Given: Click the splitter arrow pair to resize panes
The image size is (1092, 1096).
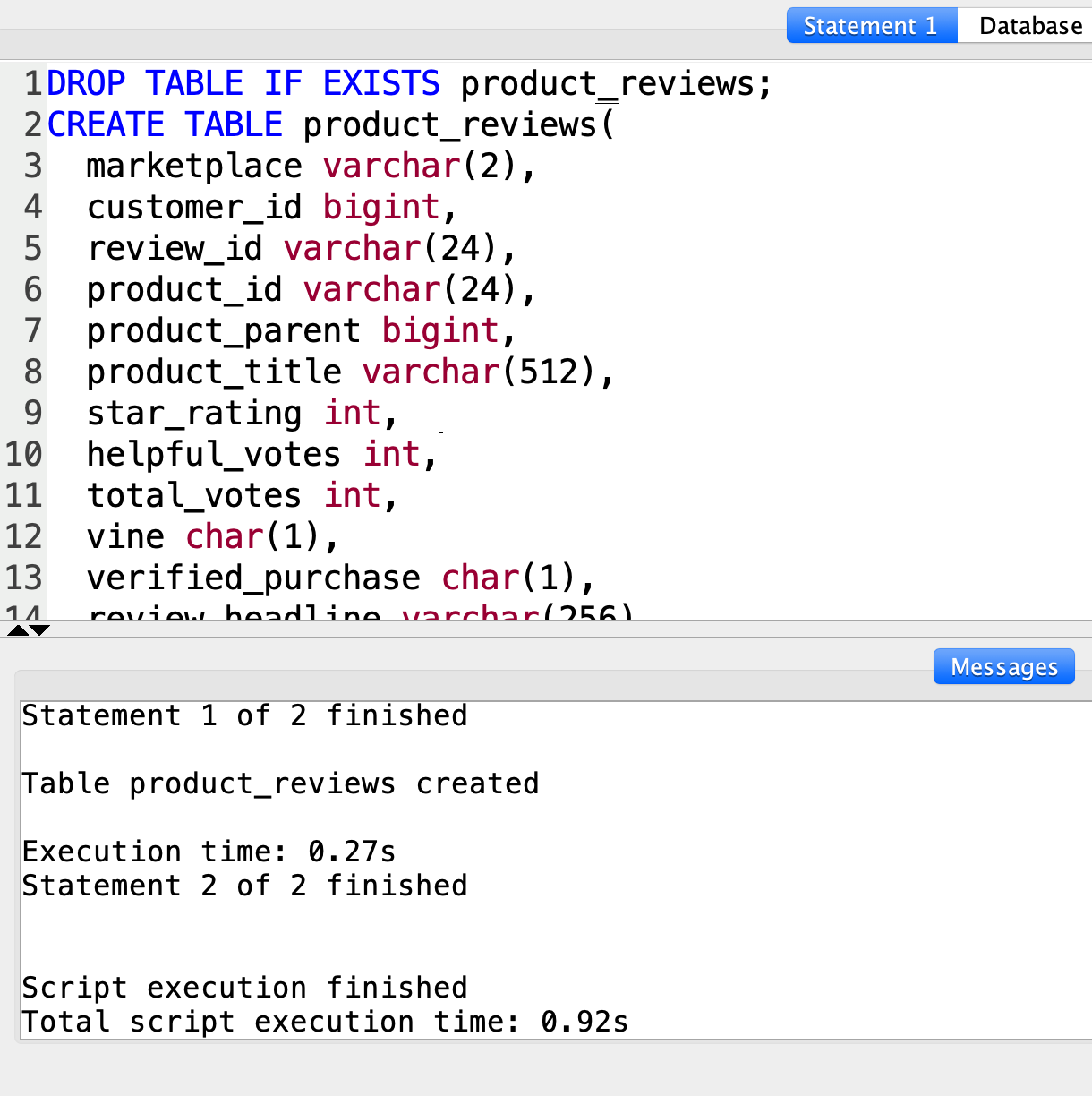Looking at the screenshot, I should [x=27, y=631].
